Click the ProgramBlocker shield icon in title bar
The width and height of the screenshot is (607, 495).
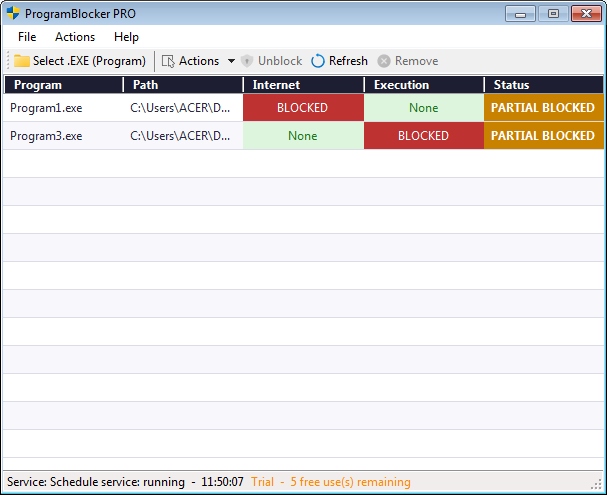coord(13,13)
